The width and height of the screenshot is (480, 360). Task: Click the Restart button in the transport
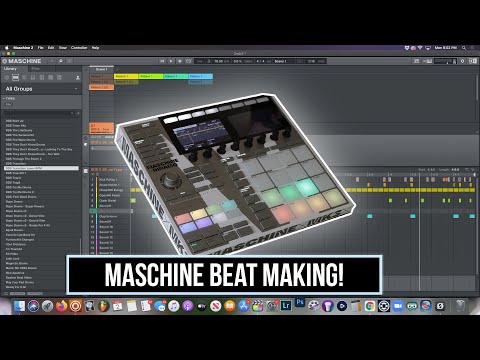[162, 61]
